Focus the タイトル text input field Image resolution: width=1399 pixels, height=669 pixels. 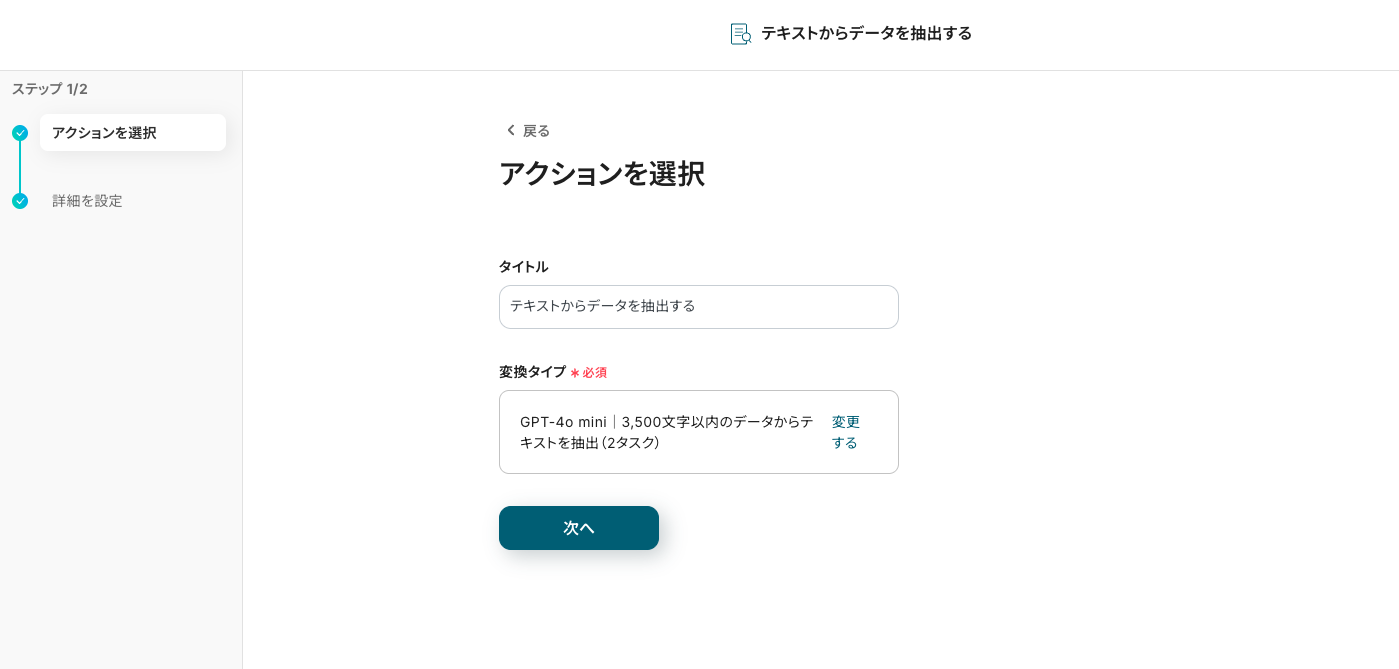click(698, 307)
